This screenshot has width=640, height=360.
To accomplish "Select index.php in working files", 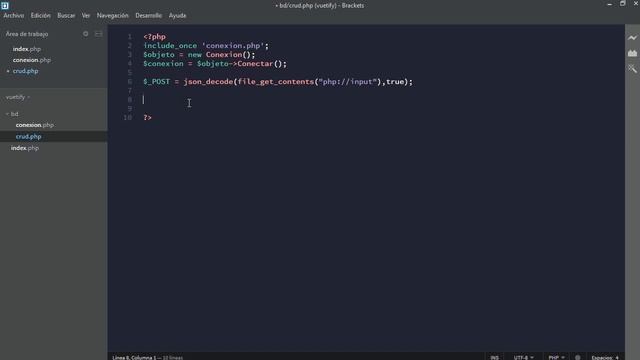I will pyautogui.click(x=27, y=49).
